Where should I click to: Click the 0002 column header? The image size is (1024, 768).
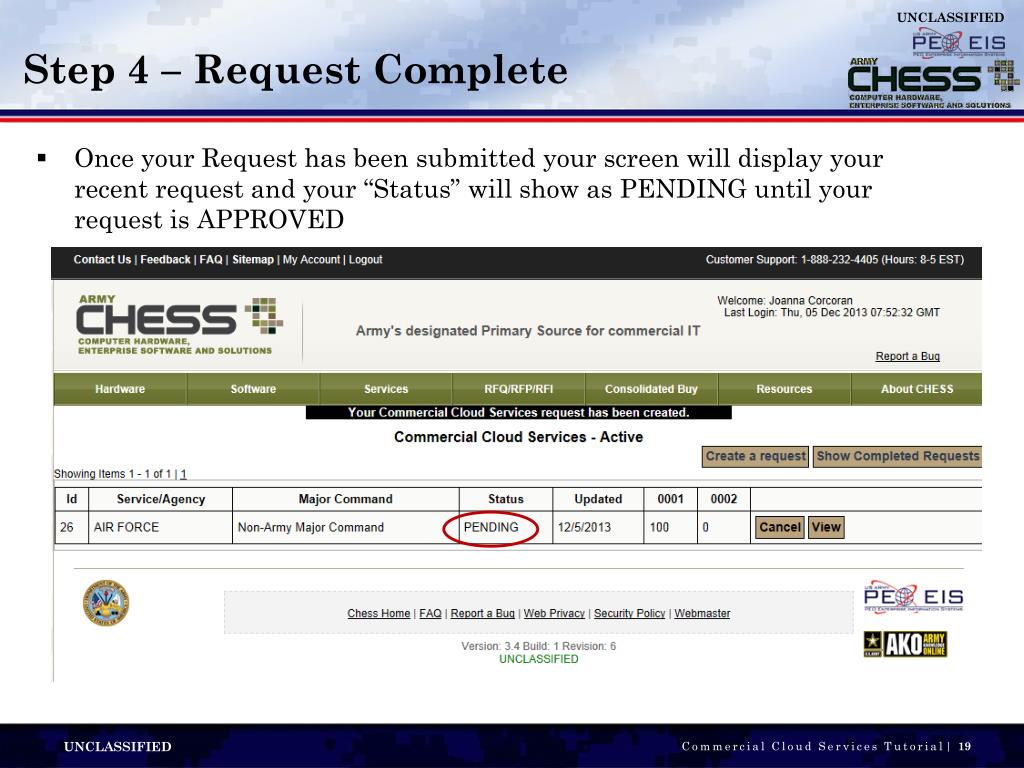coord(724,499)
